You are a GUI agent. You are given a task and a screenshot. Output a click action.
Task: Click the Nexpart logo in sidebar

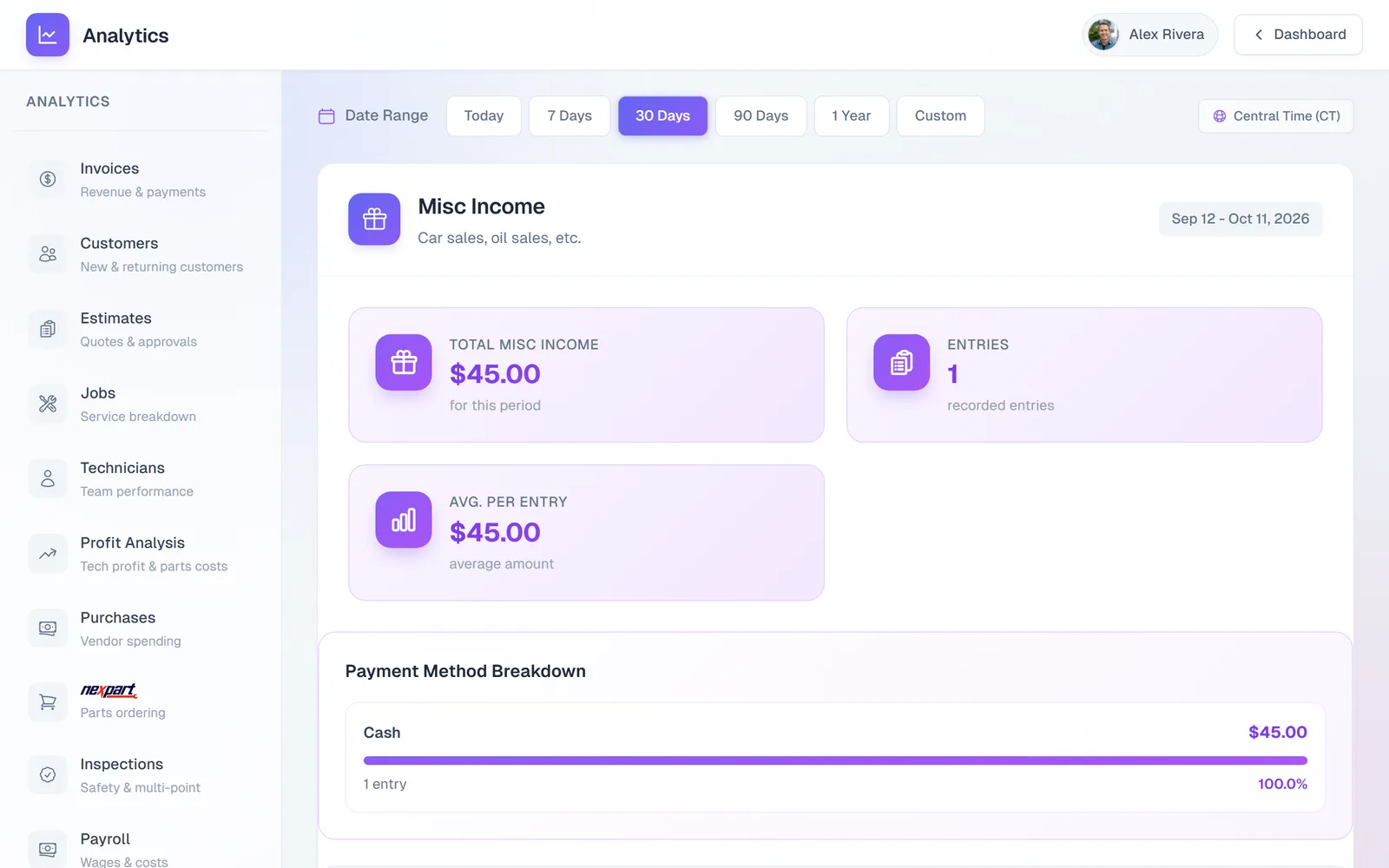pos(109,690)
